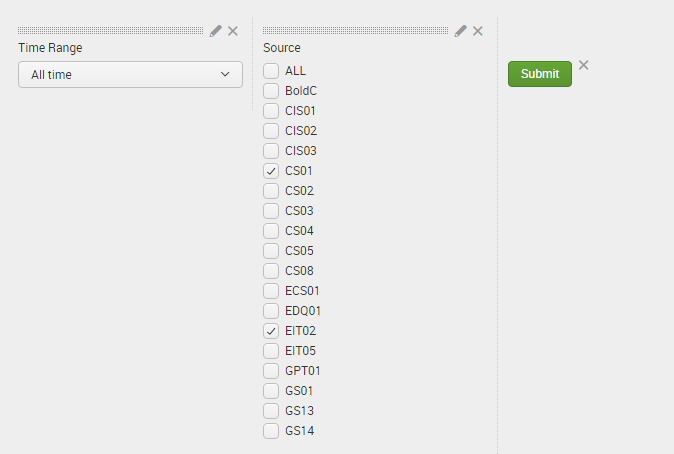Check the ECS01 source option
Screen dimensions: 674x454
click(x=271, y=291)
